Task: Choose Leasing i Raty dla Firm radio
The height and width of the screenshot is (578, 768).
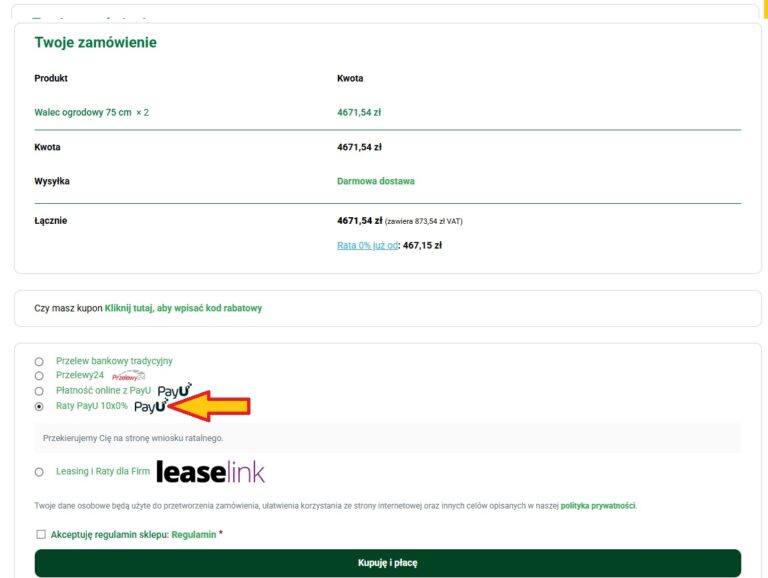Action: 39,472
